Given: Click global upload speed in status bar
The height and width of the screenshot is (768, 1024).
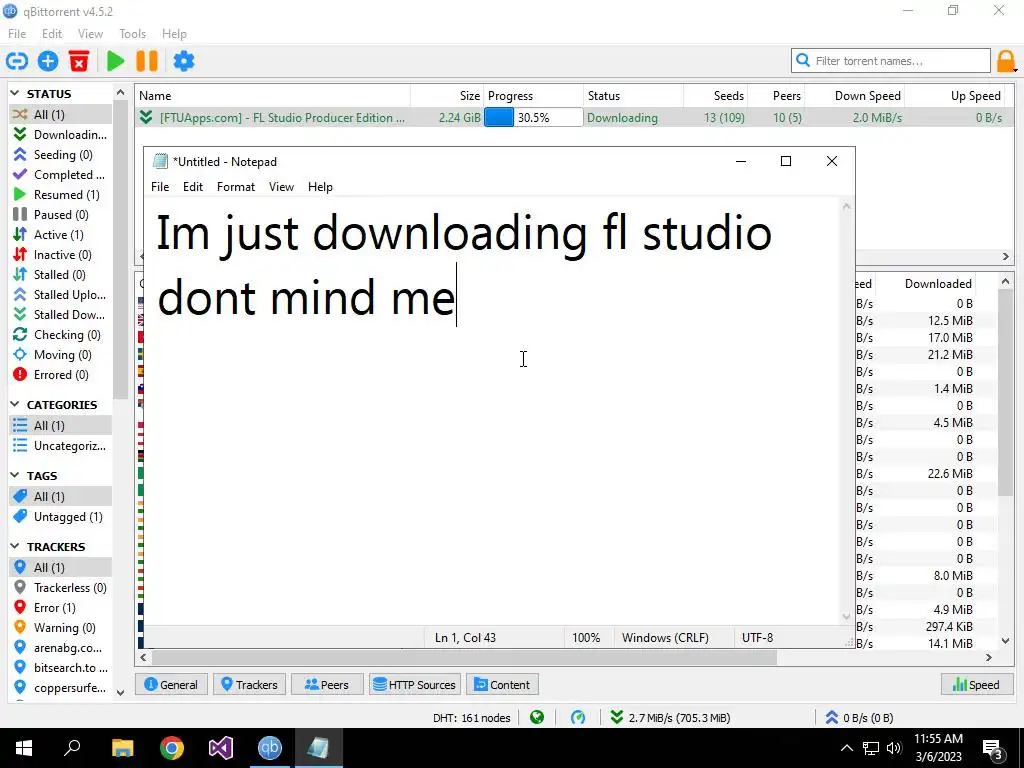Looking at the screenshot, I should pyautogui.click(x=859, y=718).
